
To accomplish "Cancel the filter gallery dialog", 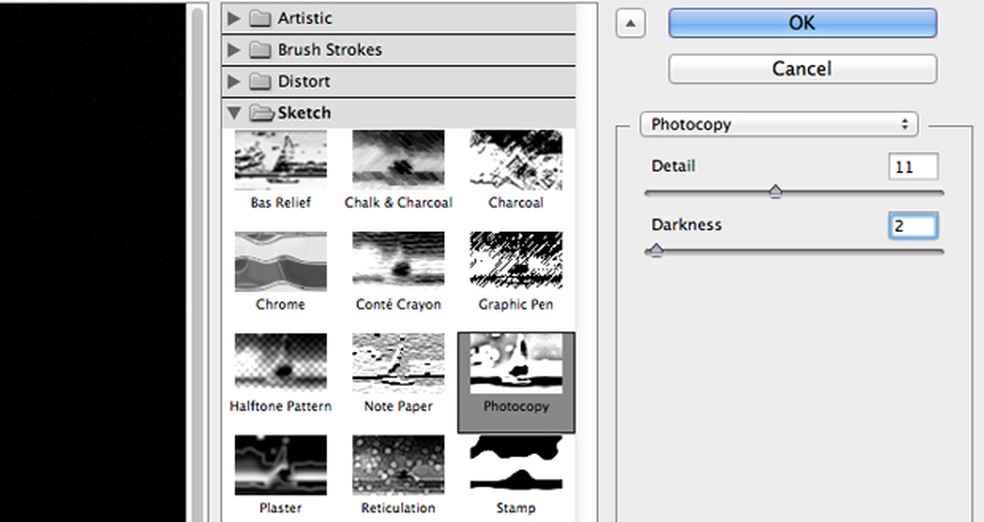I will (x=803, y=68).
